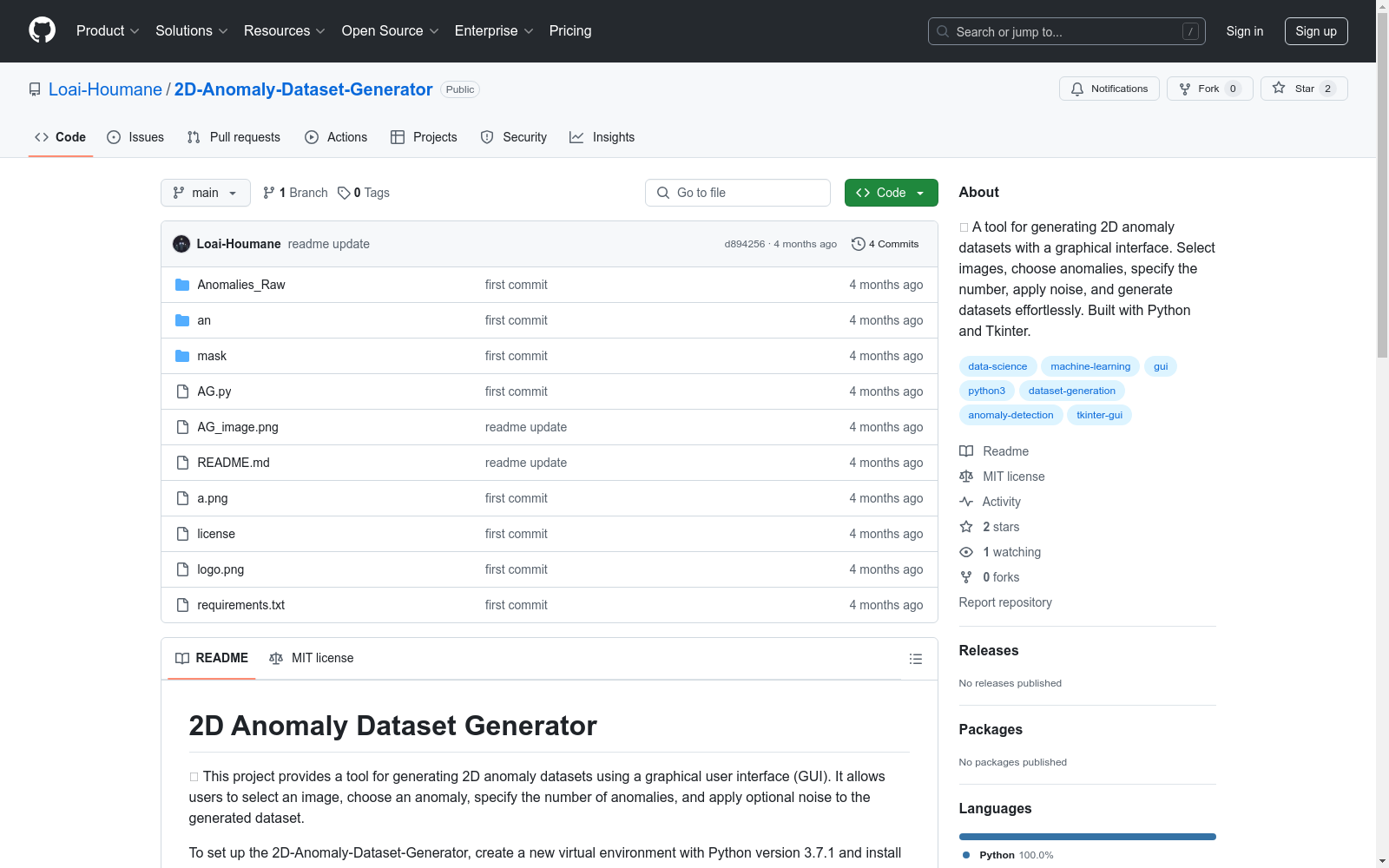Screen dimensions: 1389x868
Task: Open the Insights tab
Action: (602, 137)
